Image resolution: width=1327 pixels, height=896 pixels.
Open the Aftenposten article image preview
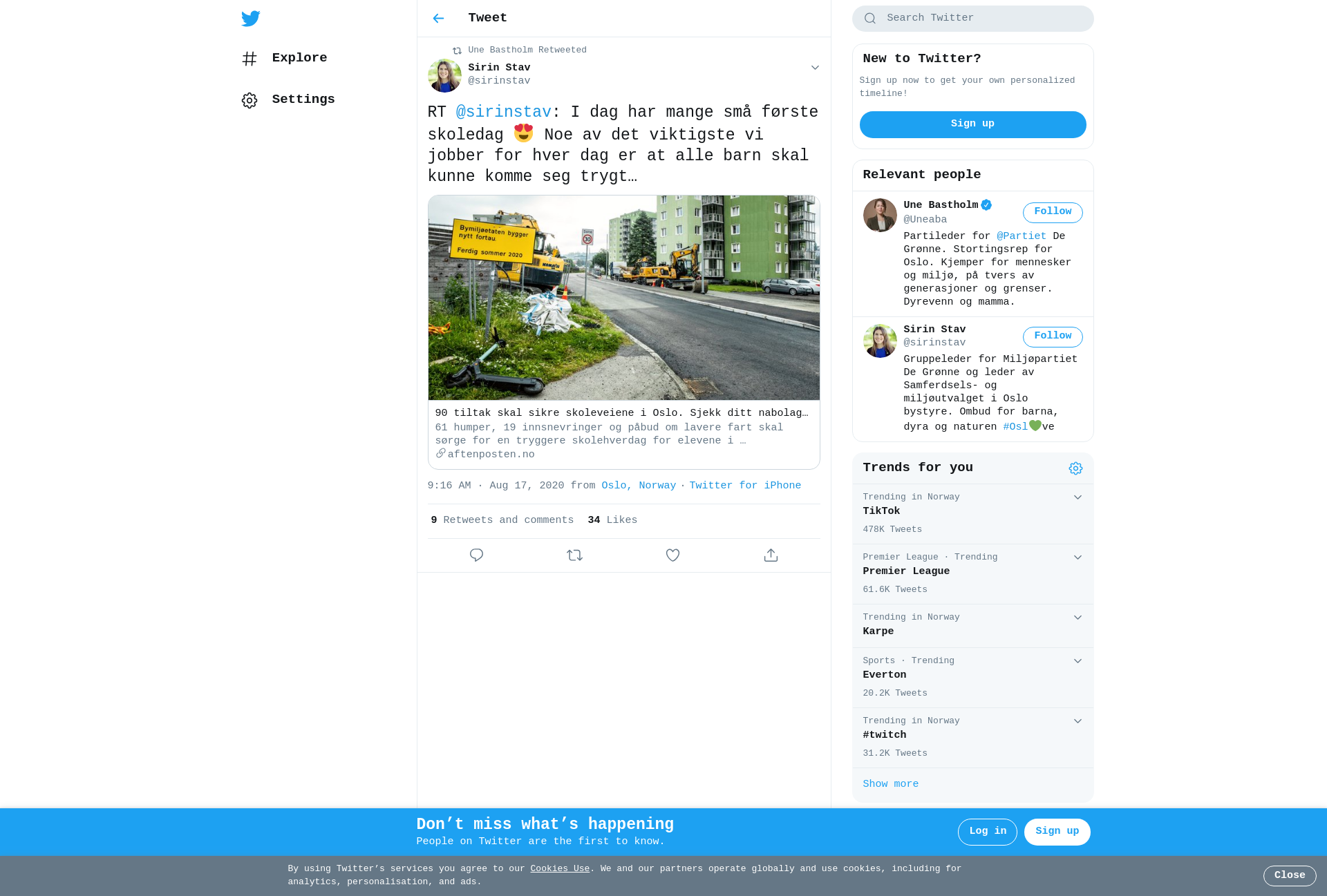pyautogui.click(x=623, y=298)
